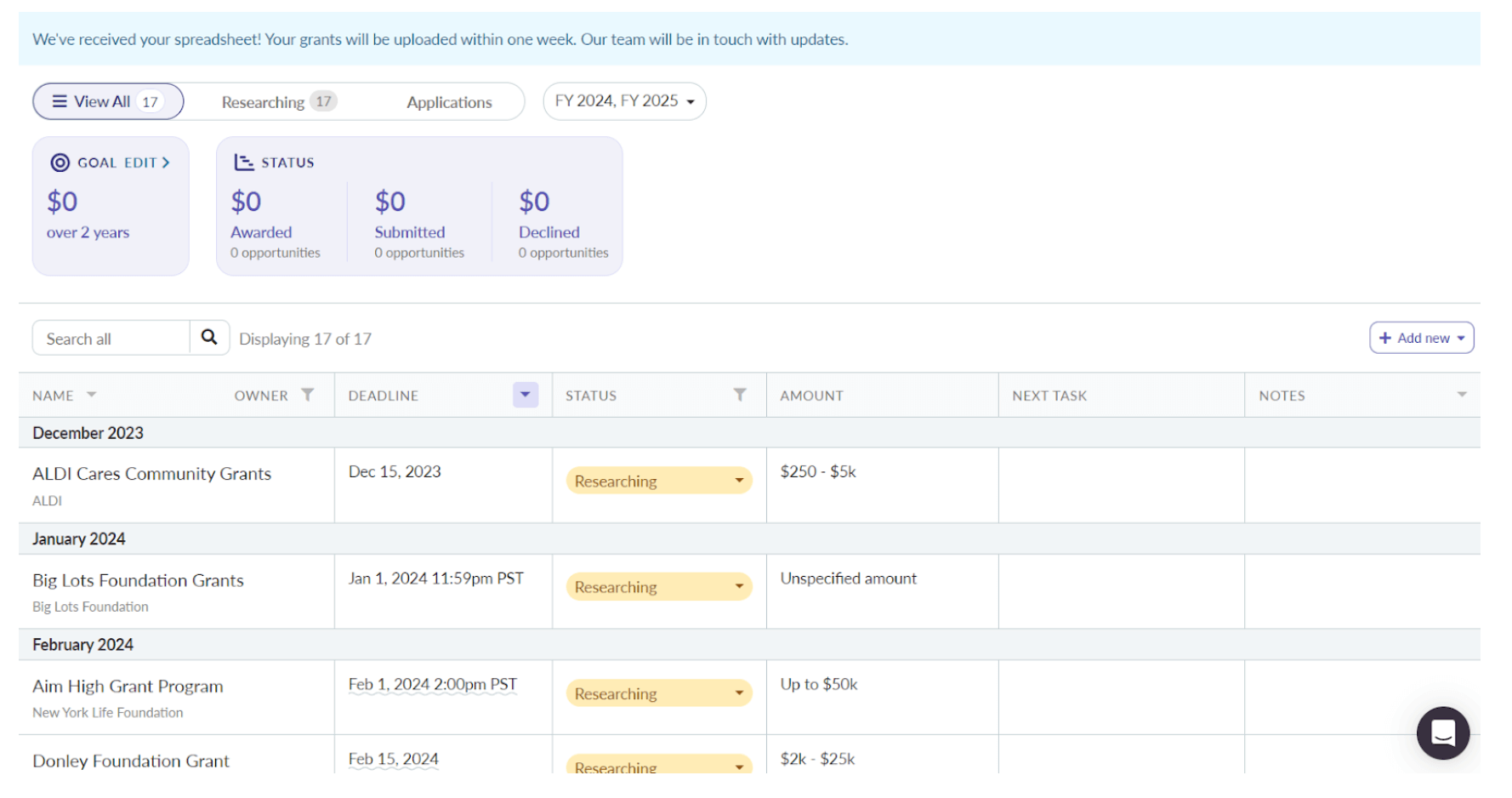Open the chat support bubble icon

(1442, 732)
